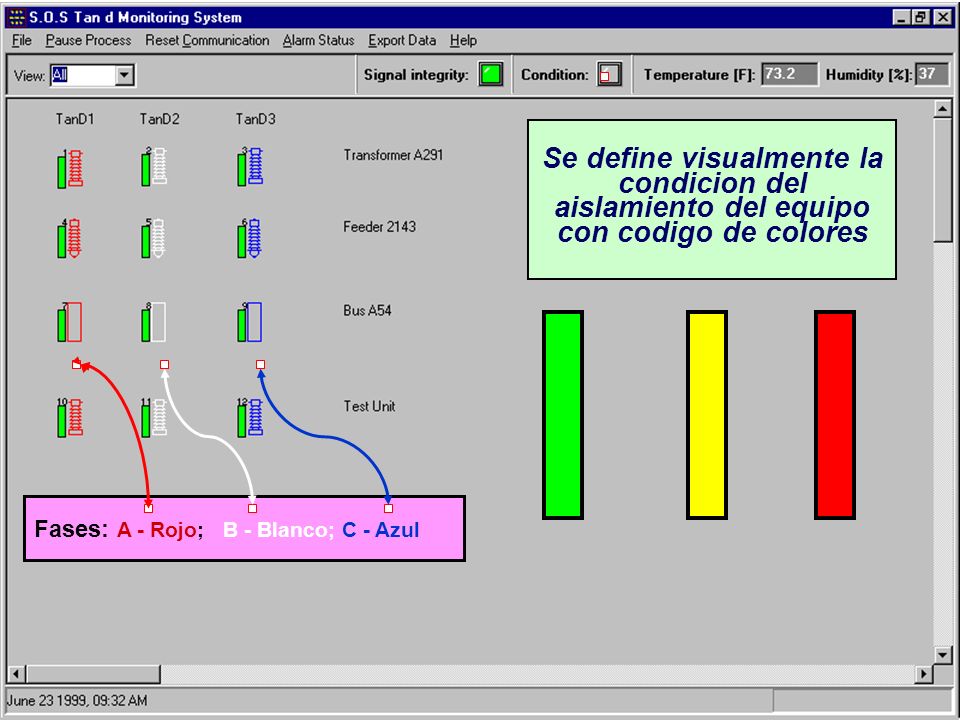Click the TanD2 column header
This screenshot has height=720, width=960.
coord(159,119)
